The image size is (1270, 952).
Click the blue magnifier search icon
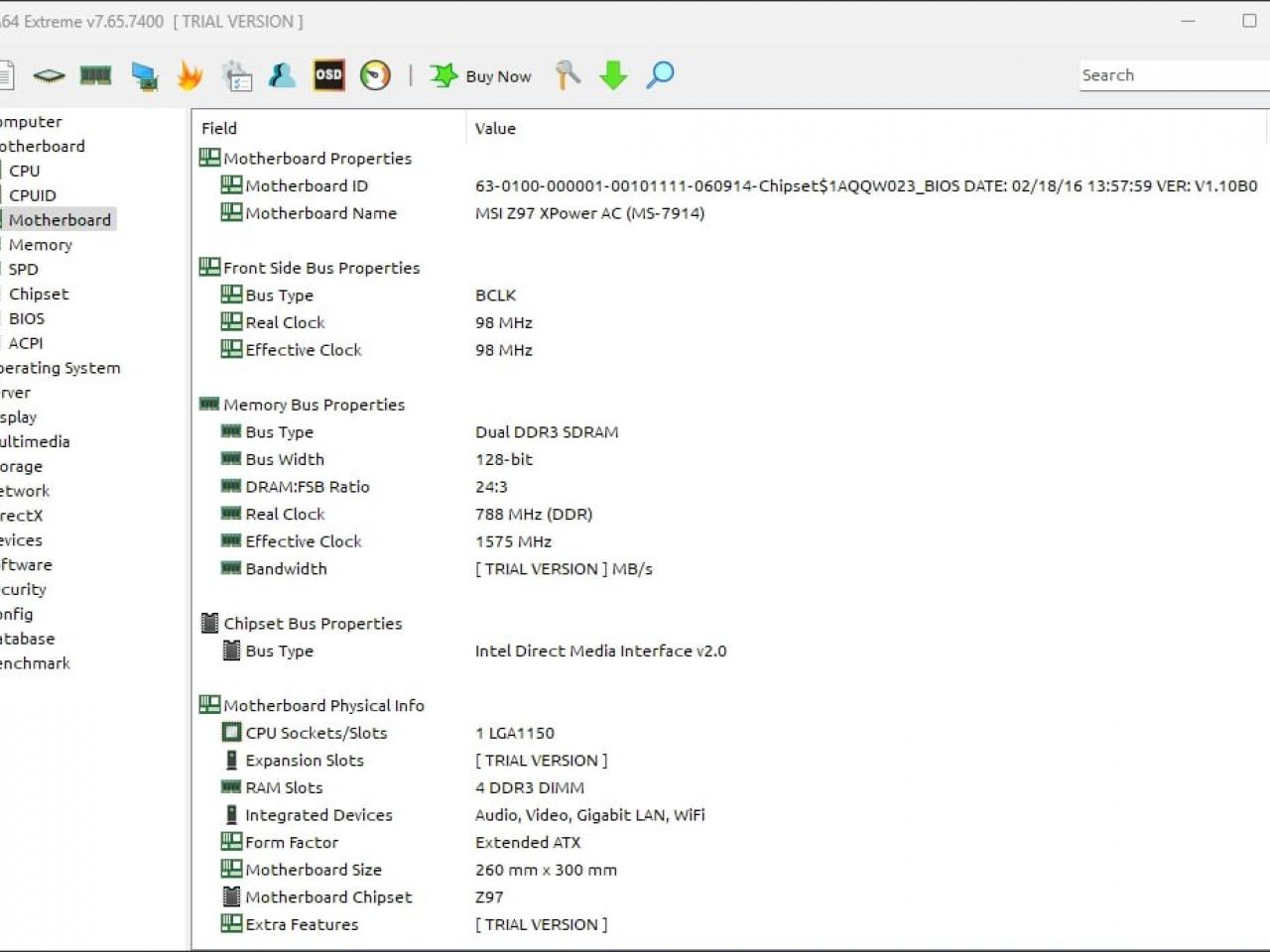tap(660, 75)
